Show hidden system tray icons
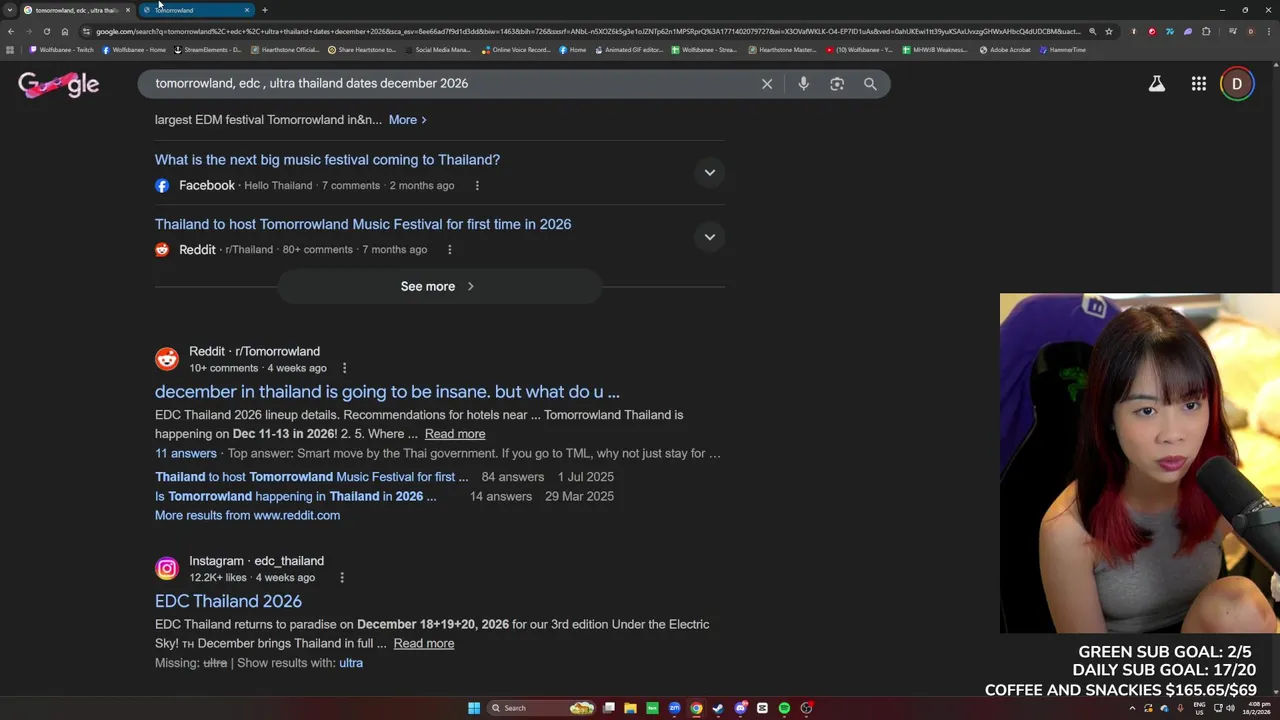Image resolution: width=1280 pixels, height=720 pixels. pyautogui.click(x=1132, y=708)
